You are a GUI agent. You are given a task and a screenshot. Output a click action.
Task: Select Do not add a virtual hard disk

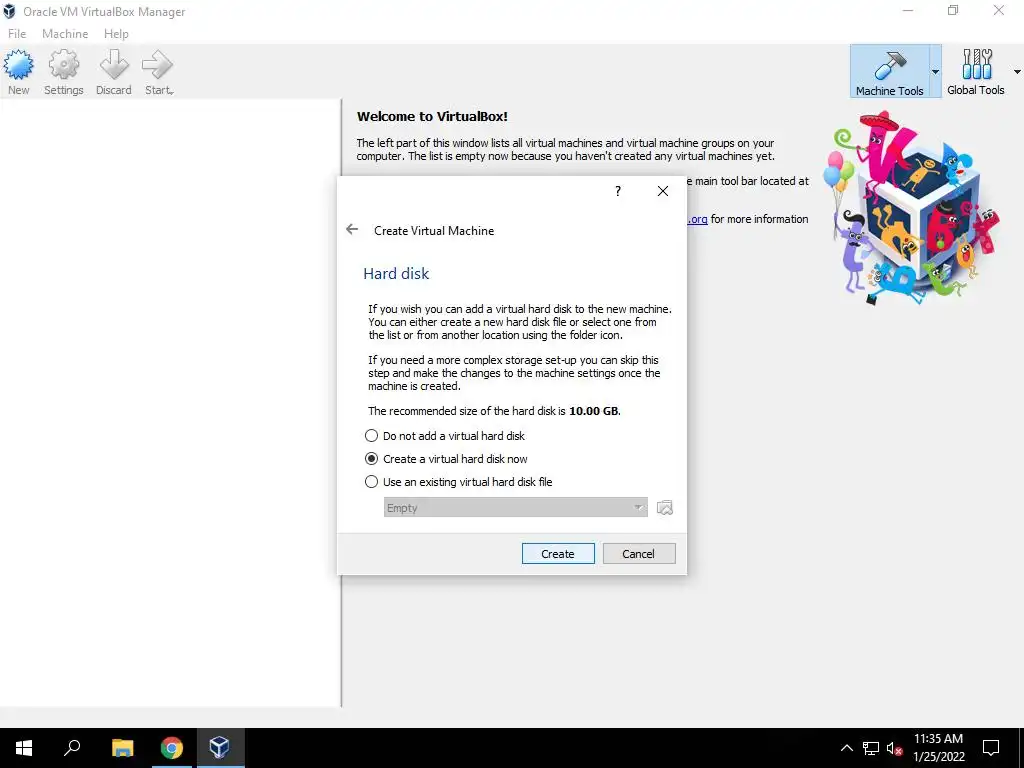[445, 436]
